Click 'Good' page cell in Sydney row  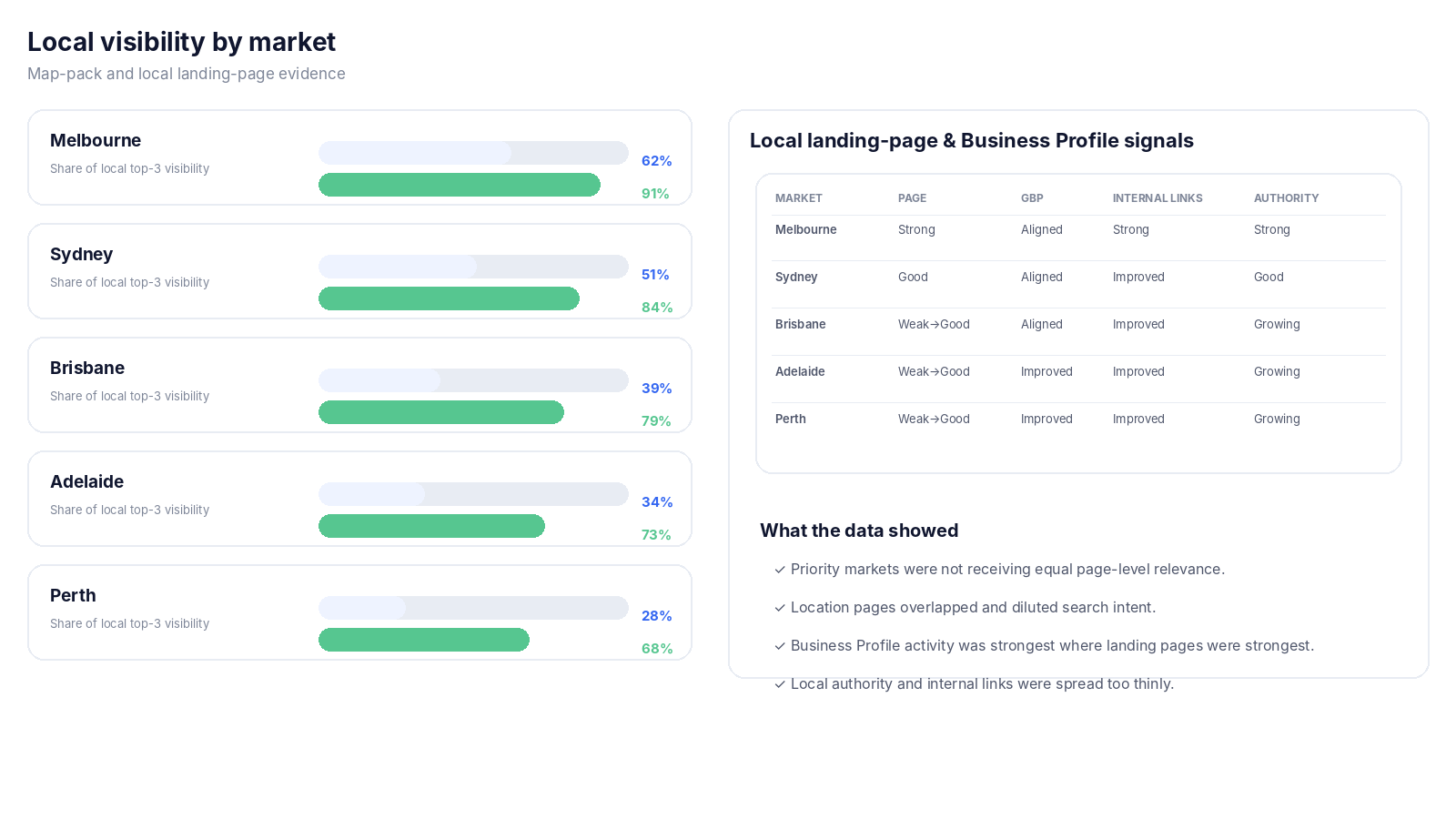(x=913, y=278)
